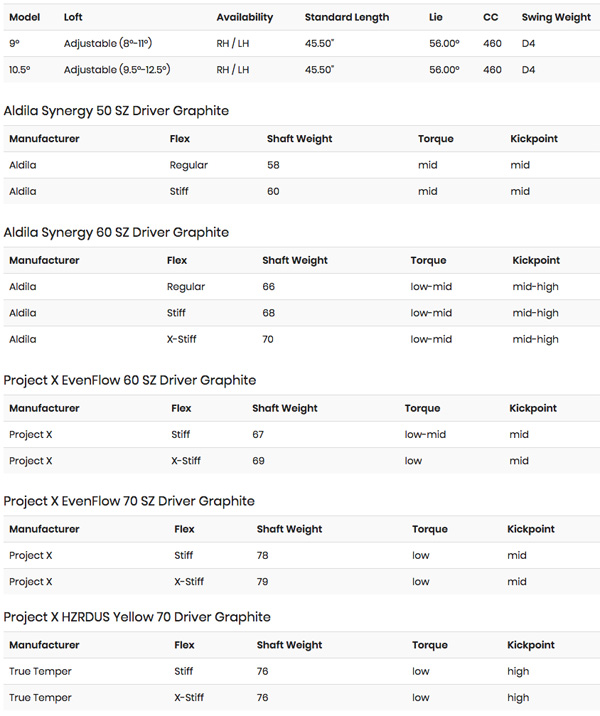Select the CC column header

pyautogui.click(x=491, y=17)
